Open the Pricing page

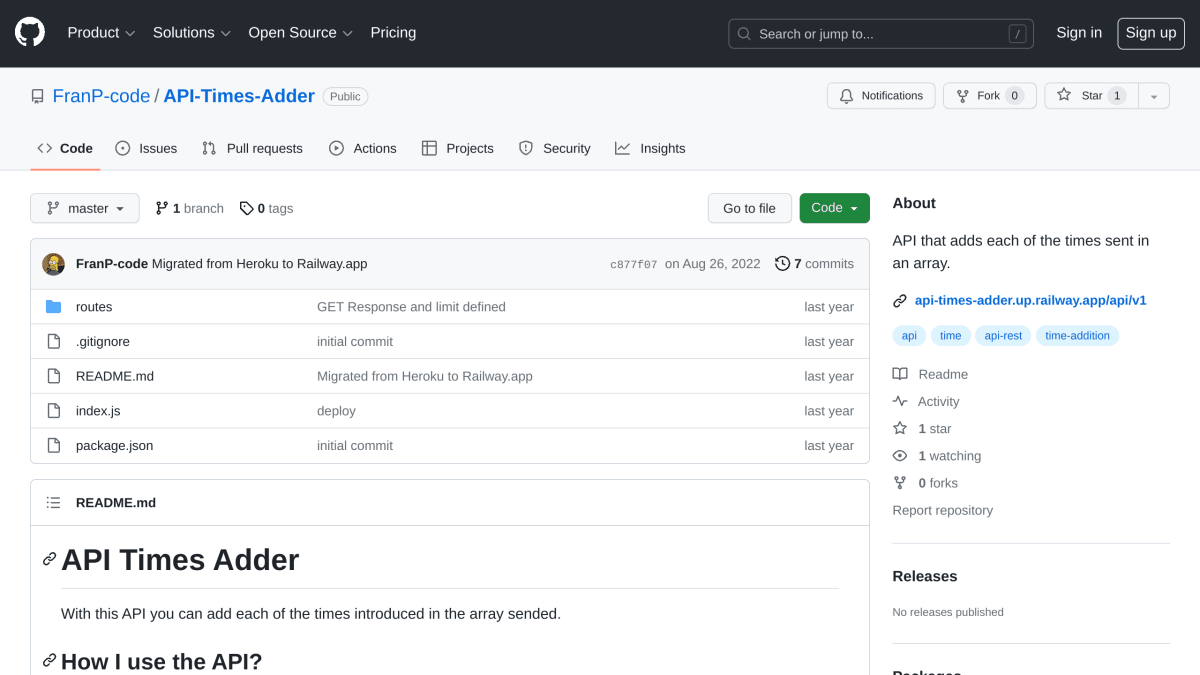pos(393,33)
